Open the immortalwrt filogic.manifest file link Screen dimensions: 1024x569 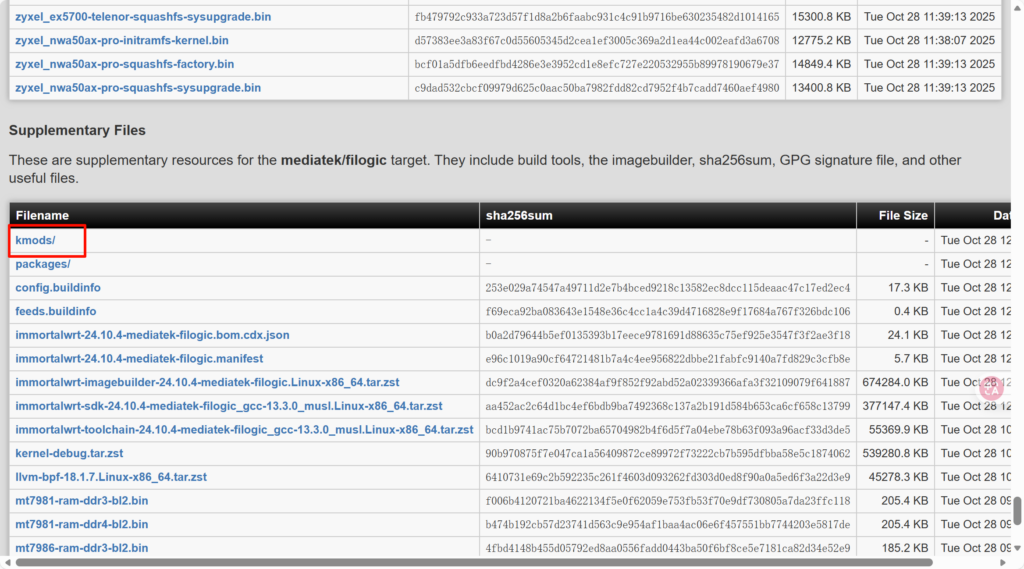(139, 359)
